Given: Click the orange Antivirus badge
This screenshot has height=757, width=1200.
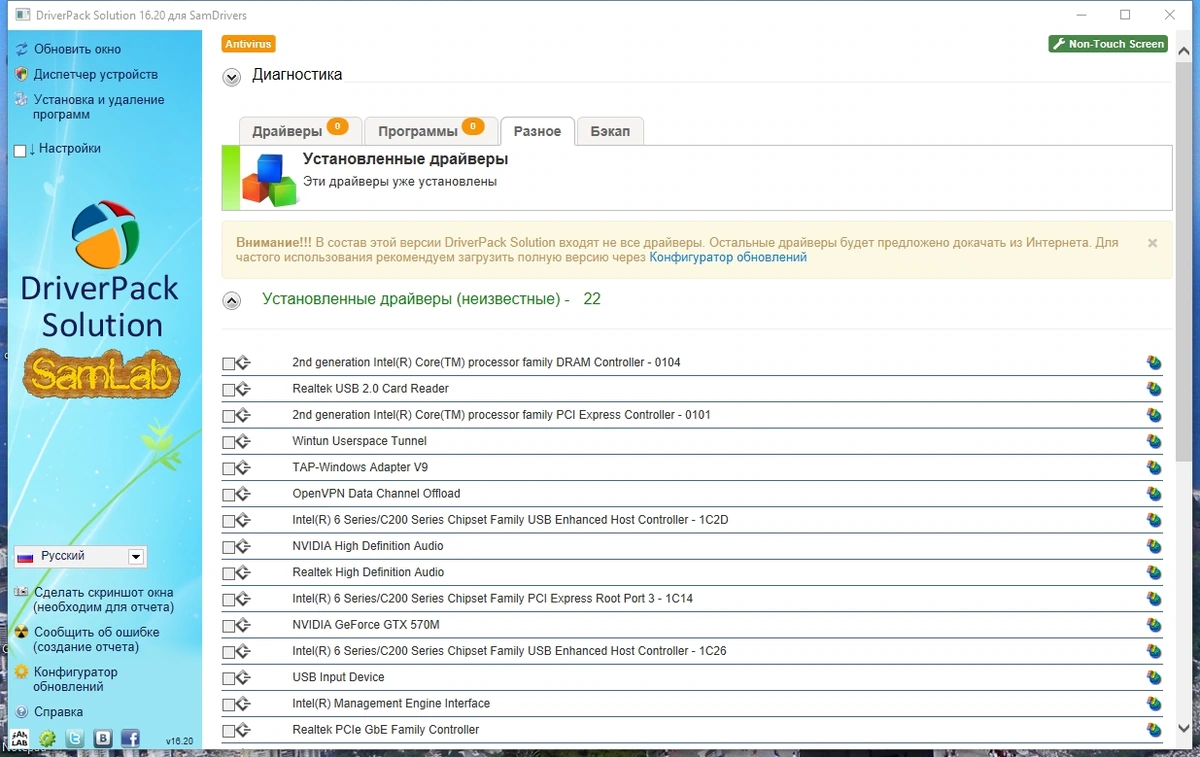Looking at the screenshot, I should 248,44.
